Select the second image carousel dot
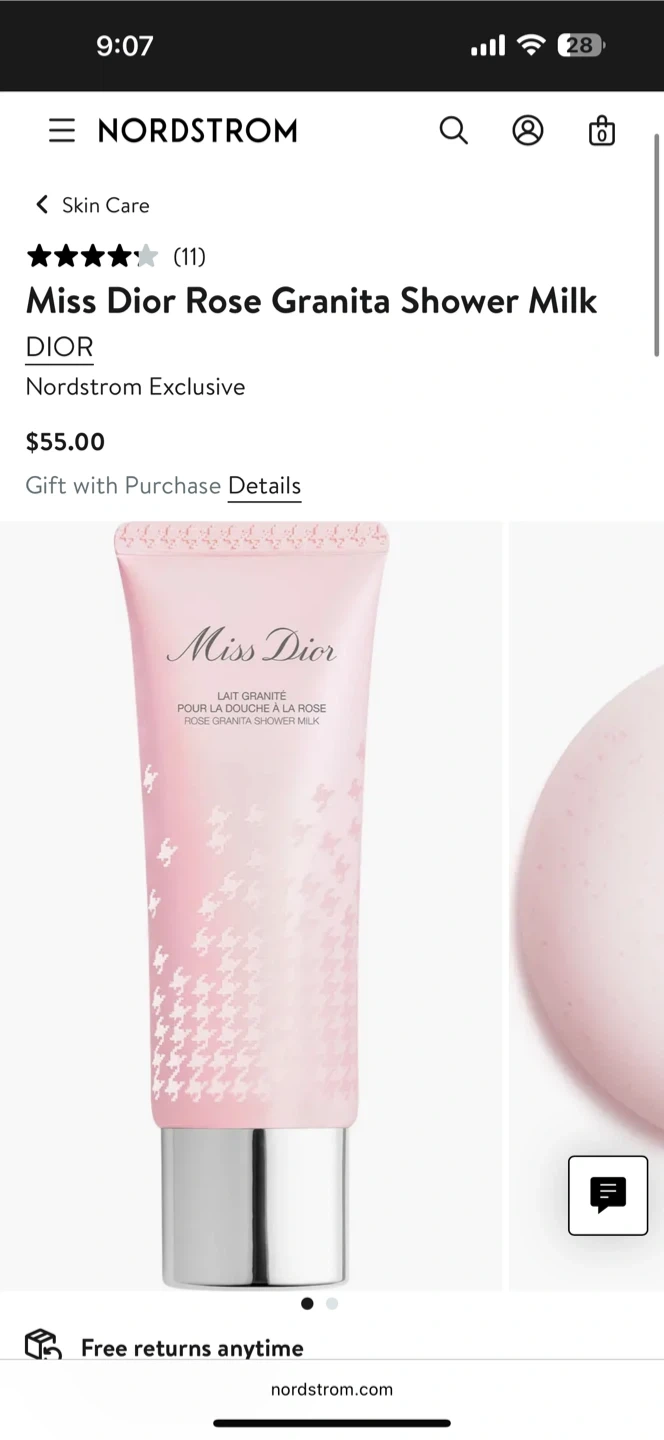664x1440 pixels. tap(332, 1303)
